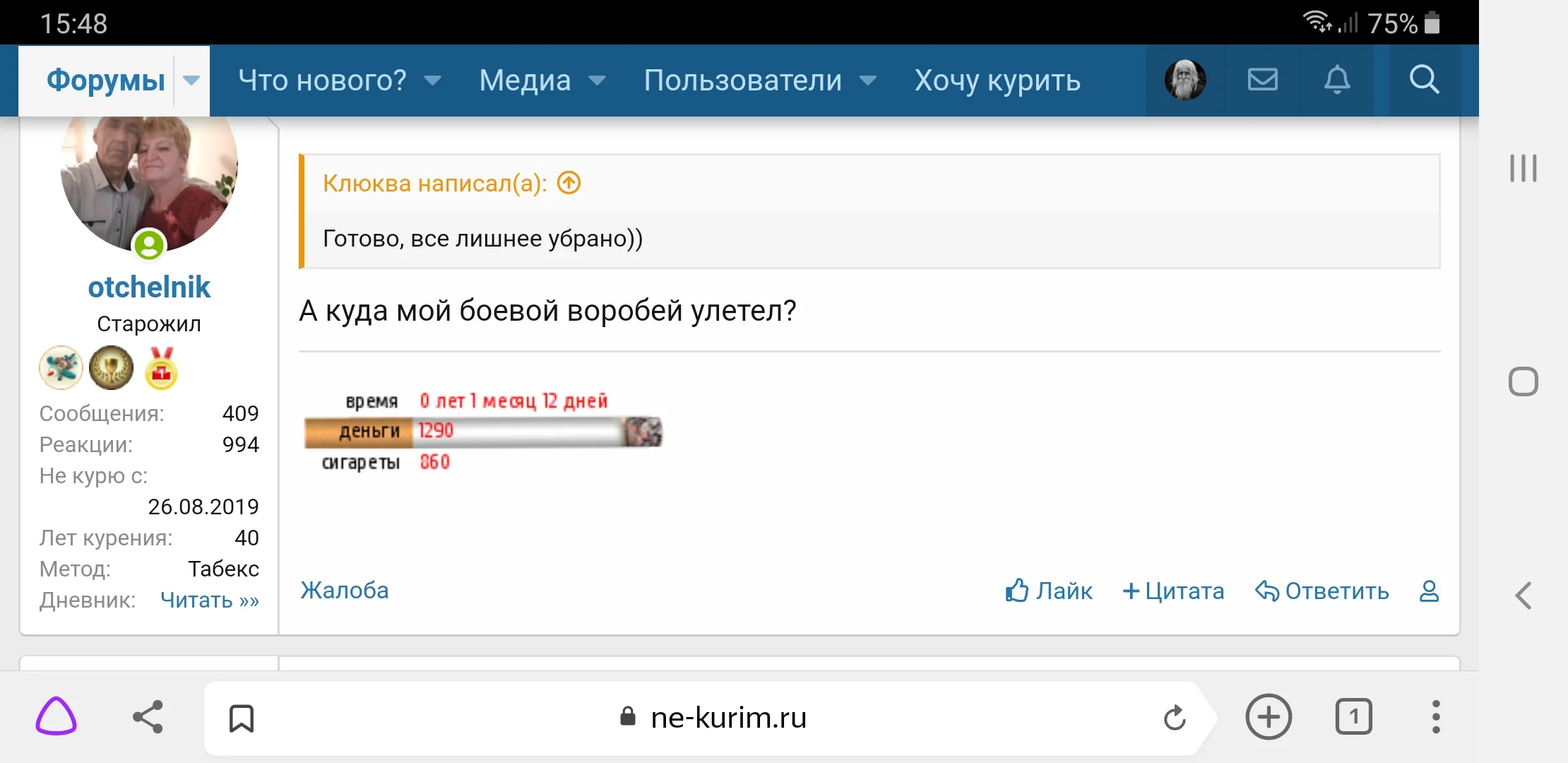Tap the reply-to-member person icon
The image size is (1568, 763).
pos(1428,592)
